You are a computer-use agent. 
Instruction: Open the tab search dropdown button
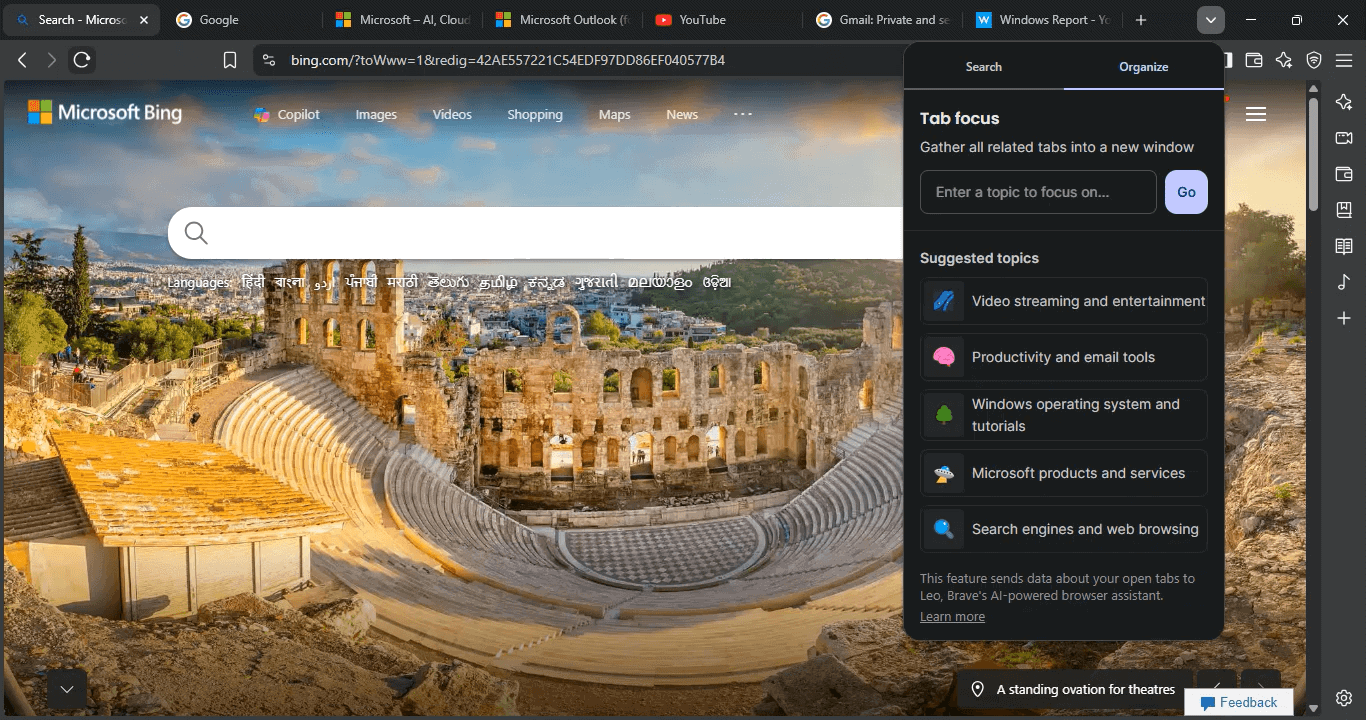1211,20
